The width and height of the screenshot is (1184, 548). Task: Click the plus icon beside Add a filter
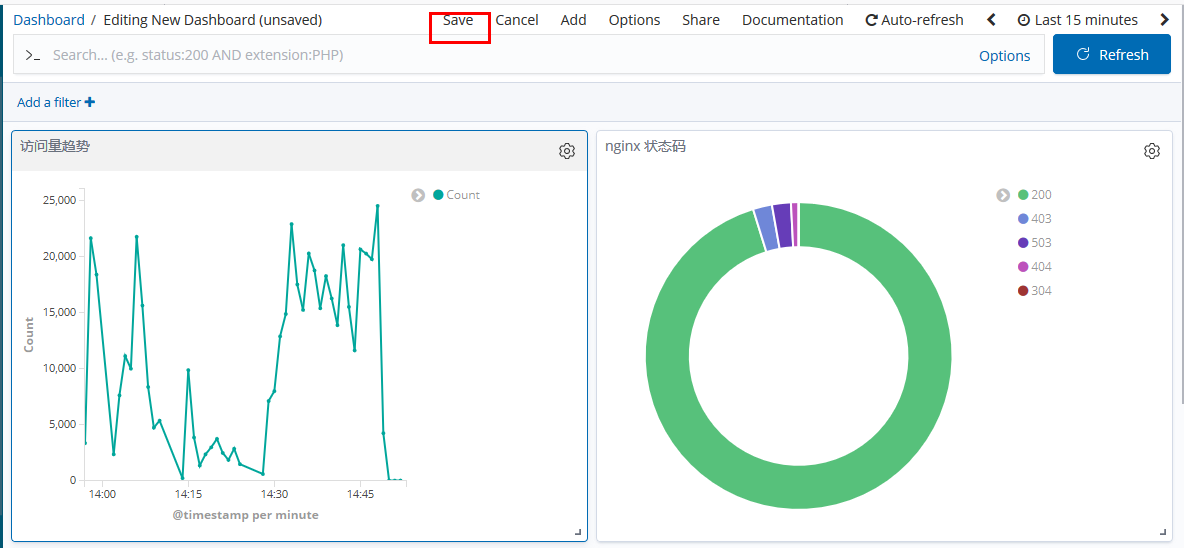click(x=90, y=102)
